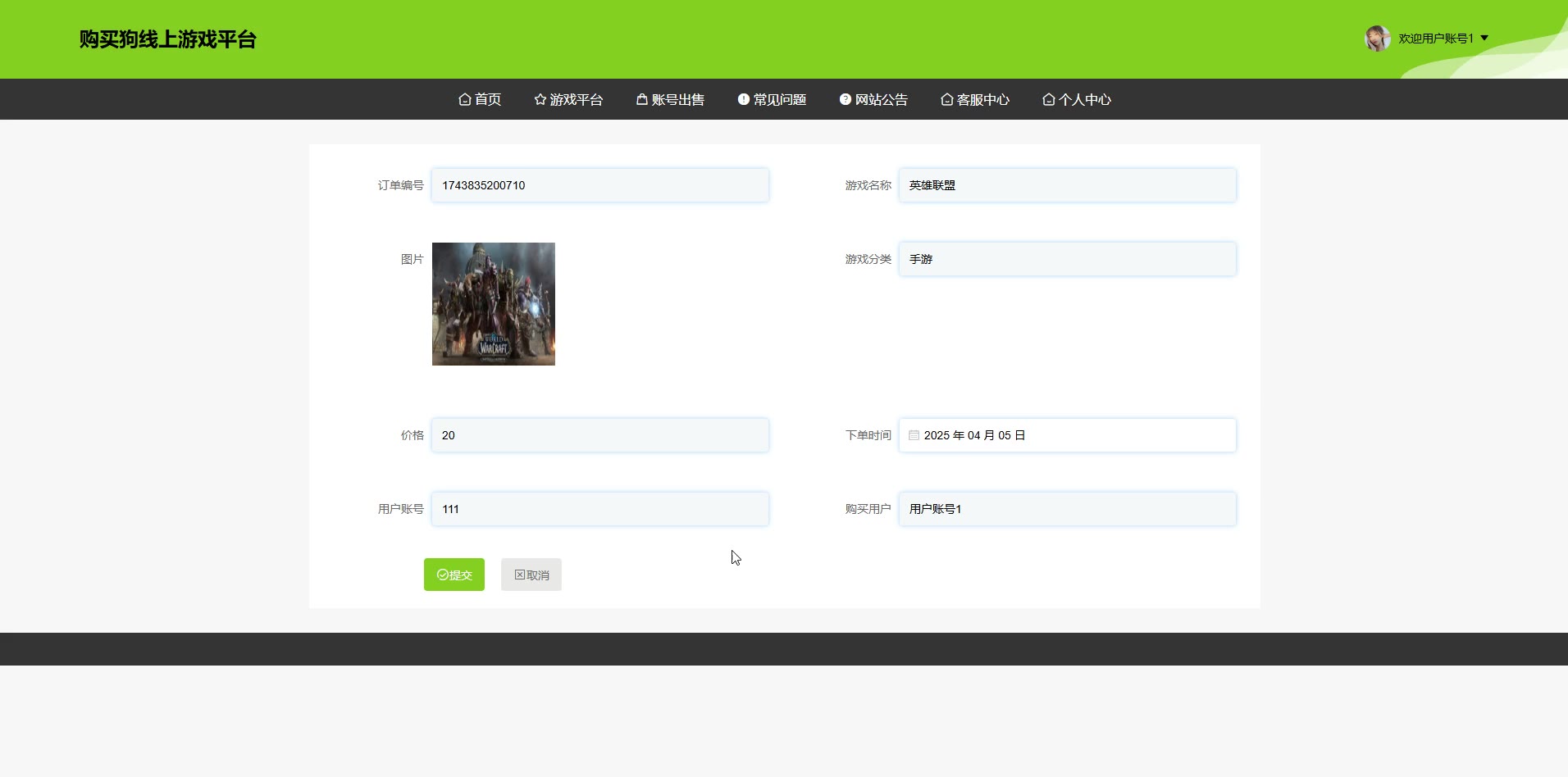Click the house icon beside 个人中心
This screenshot has width=1568, height=777.
(1048, 99)
